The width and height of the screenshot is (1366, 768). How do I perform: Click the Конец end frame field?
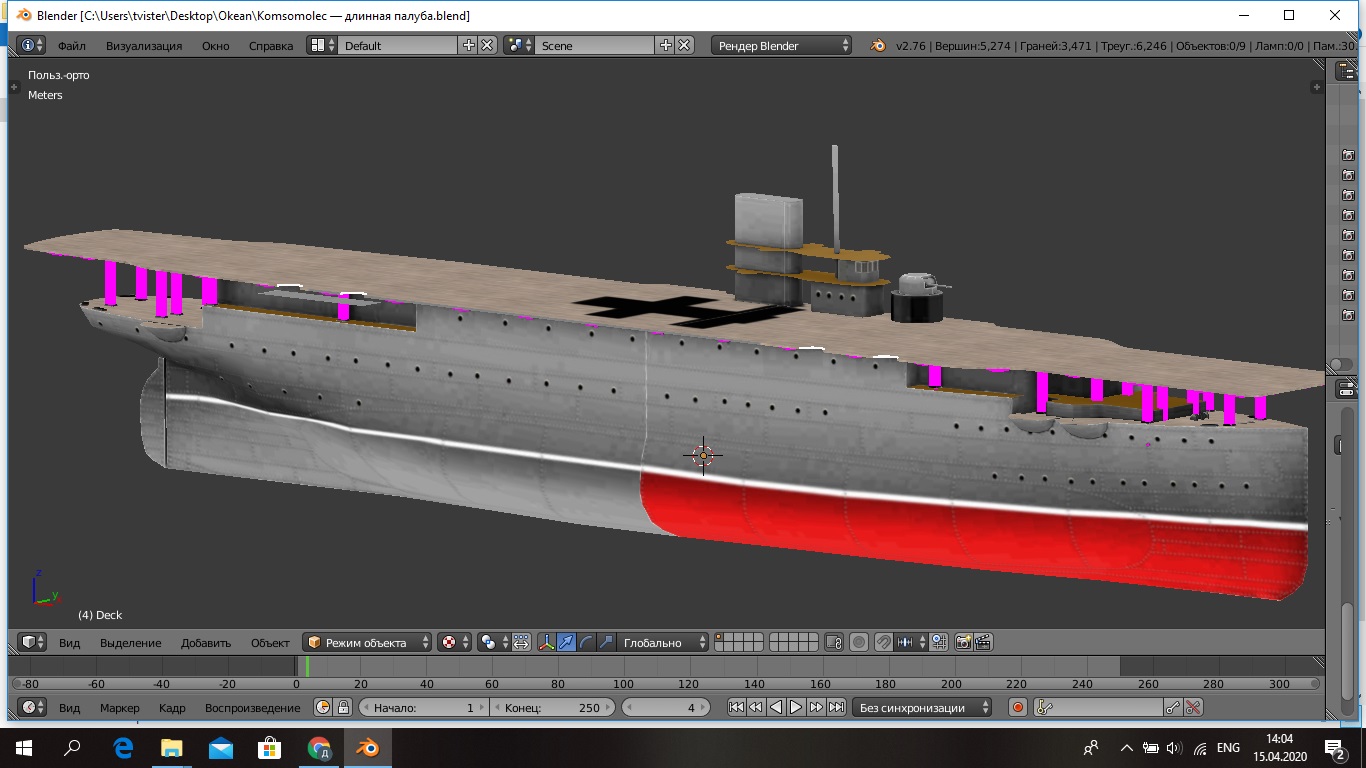(x=552, y=707)
